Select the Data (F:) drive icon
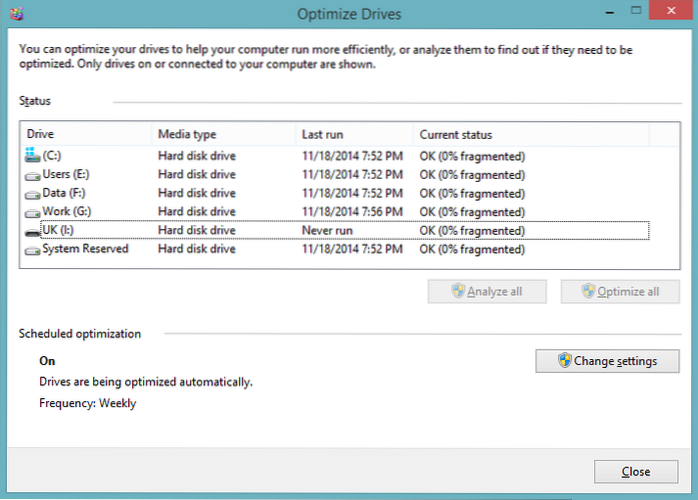The width and height of the screenshot is (698, 500). (x=32, y=195)
